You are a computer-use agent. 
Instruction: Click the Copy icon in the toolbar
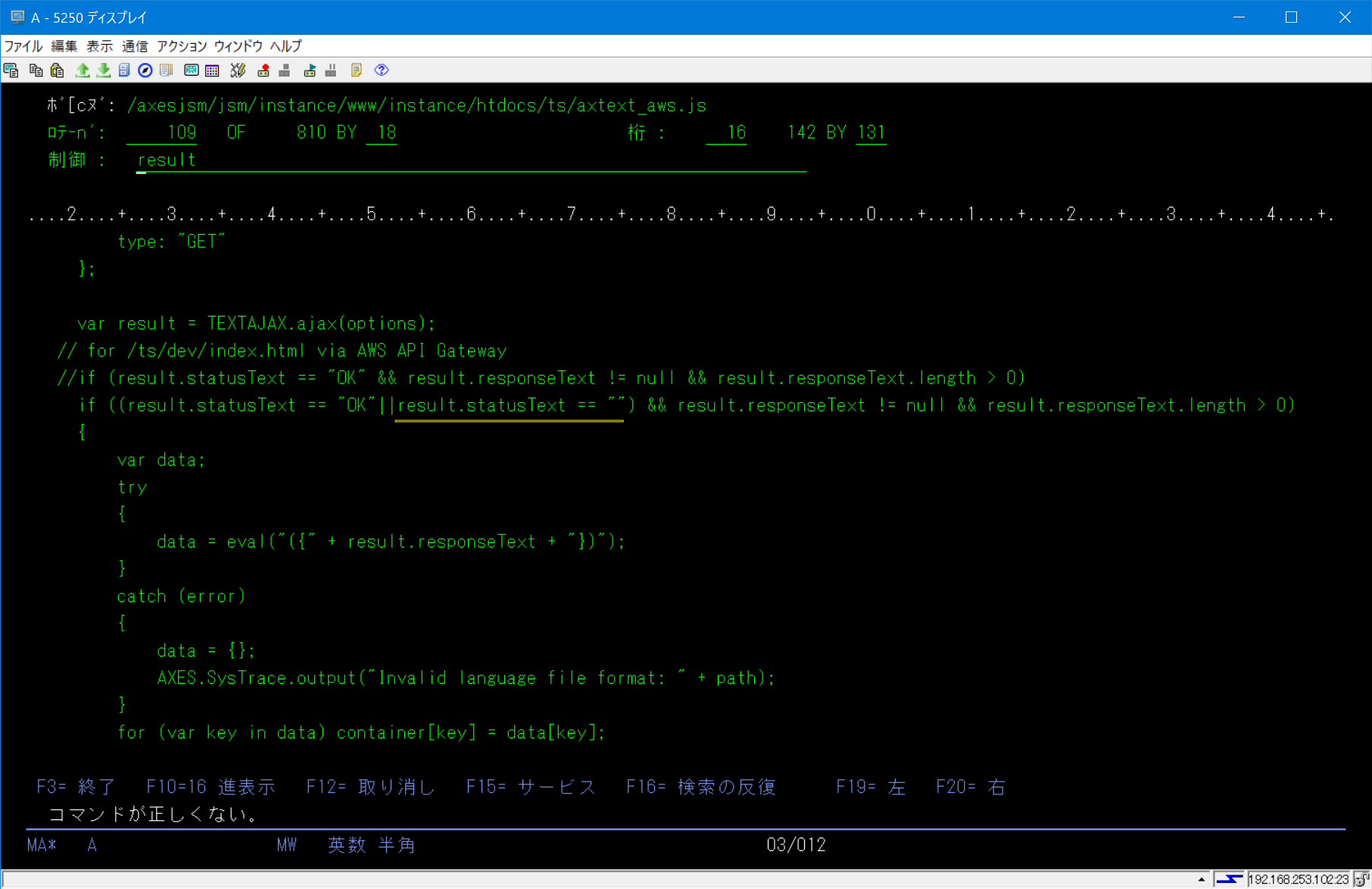tap(36, 70)
